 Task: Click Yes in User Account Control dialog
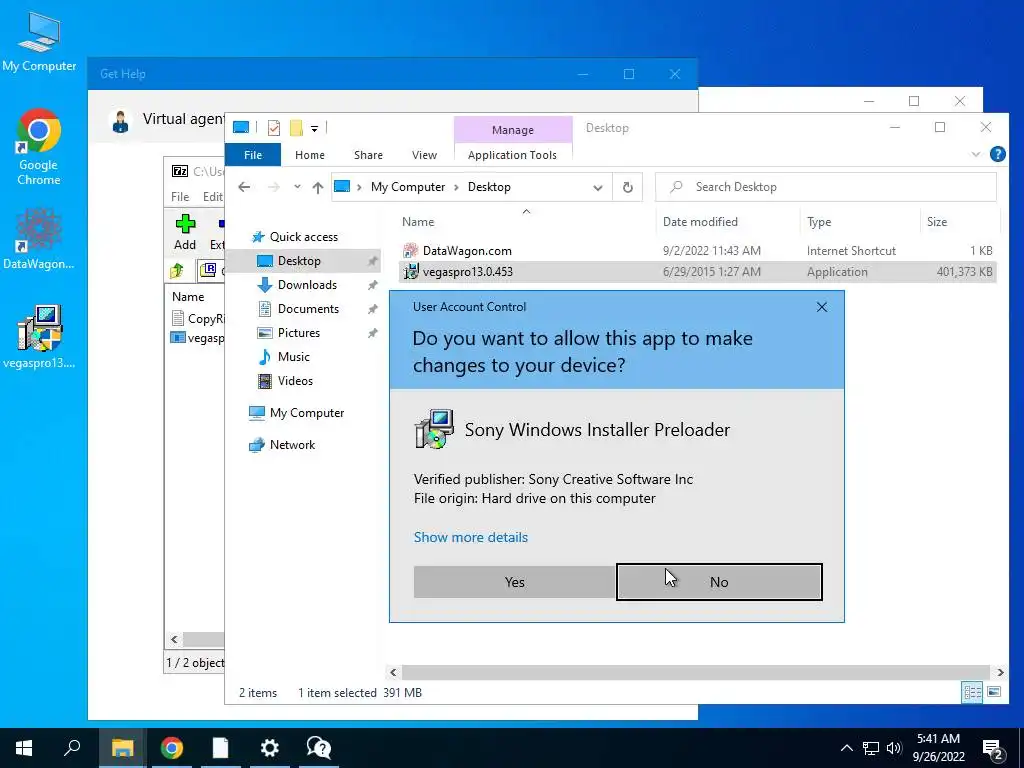point(515,582)
